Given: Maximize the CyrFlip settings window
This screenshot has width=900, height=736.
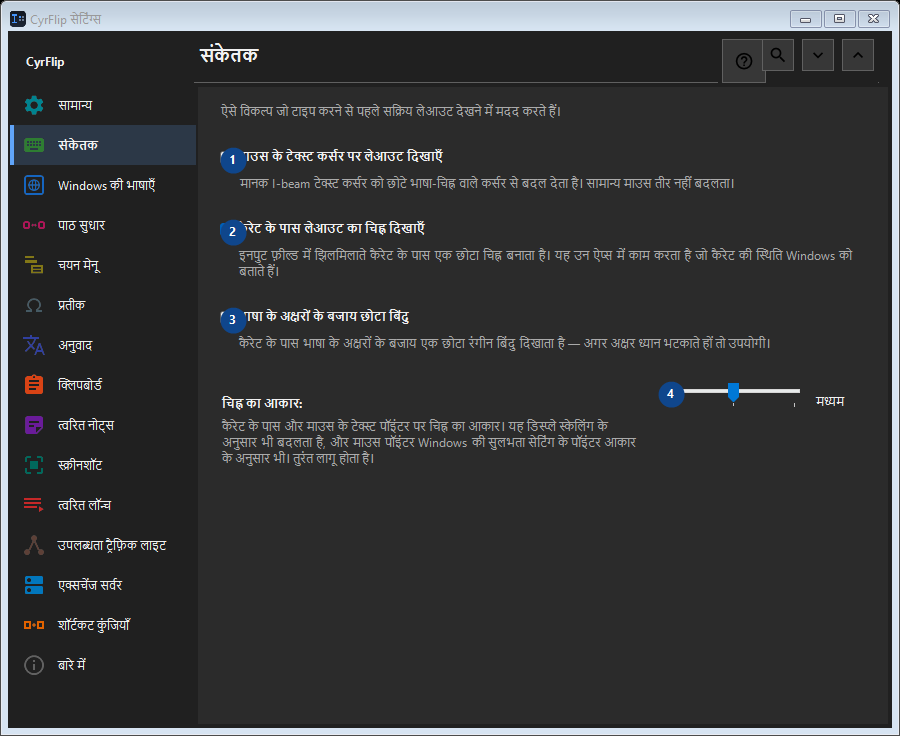Looking at the screenshot, I should click(x=840, y=19).
